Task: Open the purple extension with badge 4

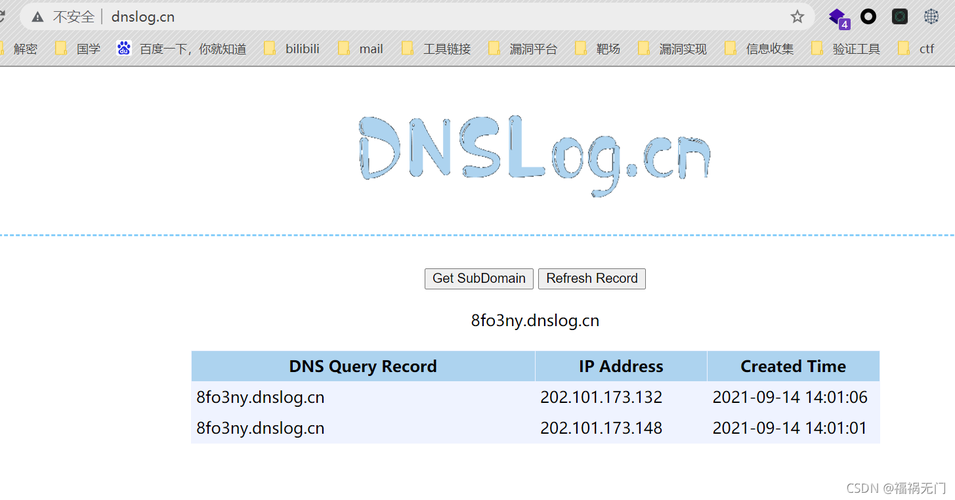Action: point(839,18)
